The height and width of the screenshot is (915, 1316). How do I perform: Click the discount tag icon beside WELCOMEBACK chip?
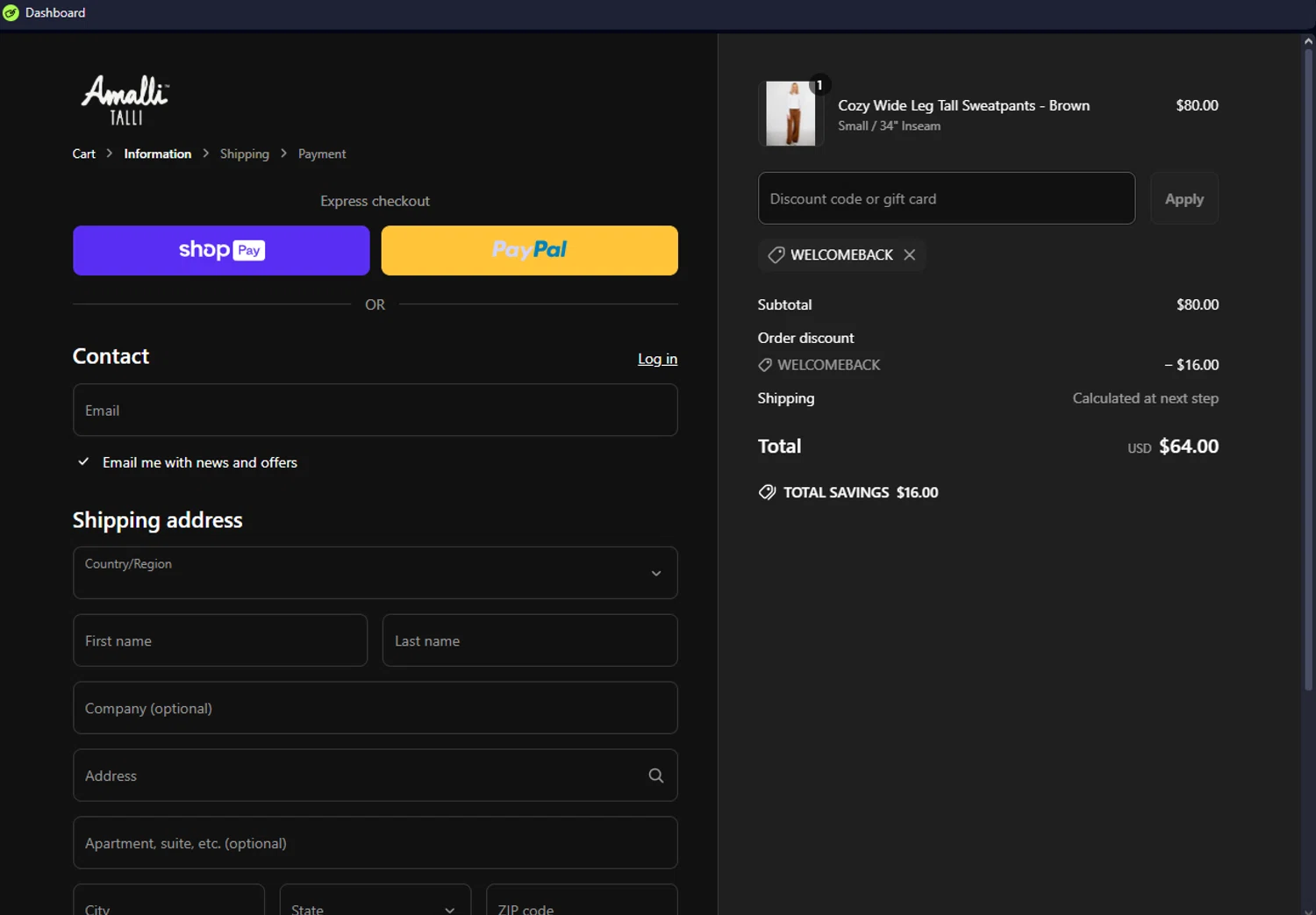coord(776,254)
